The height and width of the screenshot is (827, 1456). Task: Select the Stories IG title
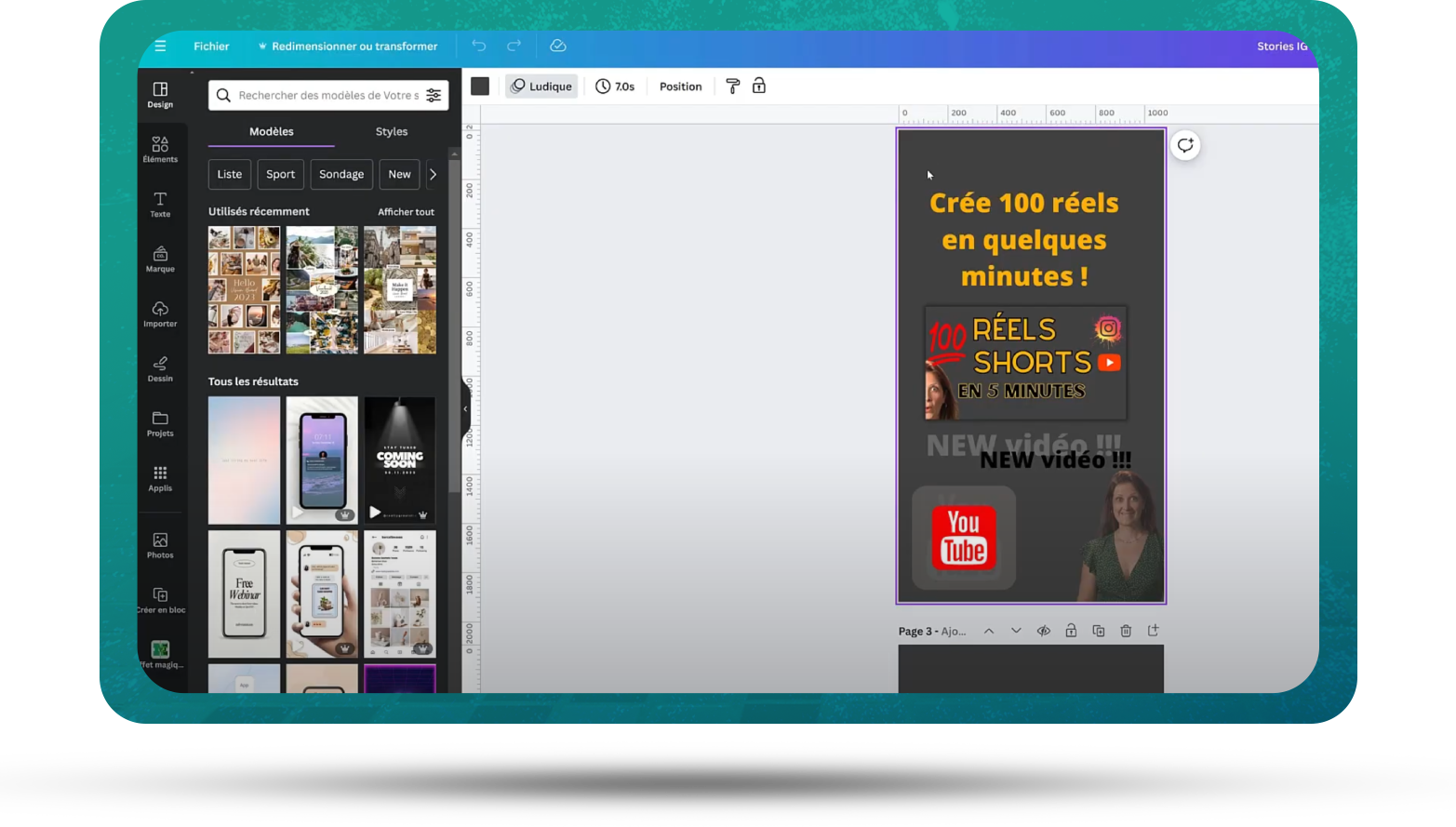point(1282,46)
